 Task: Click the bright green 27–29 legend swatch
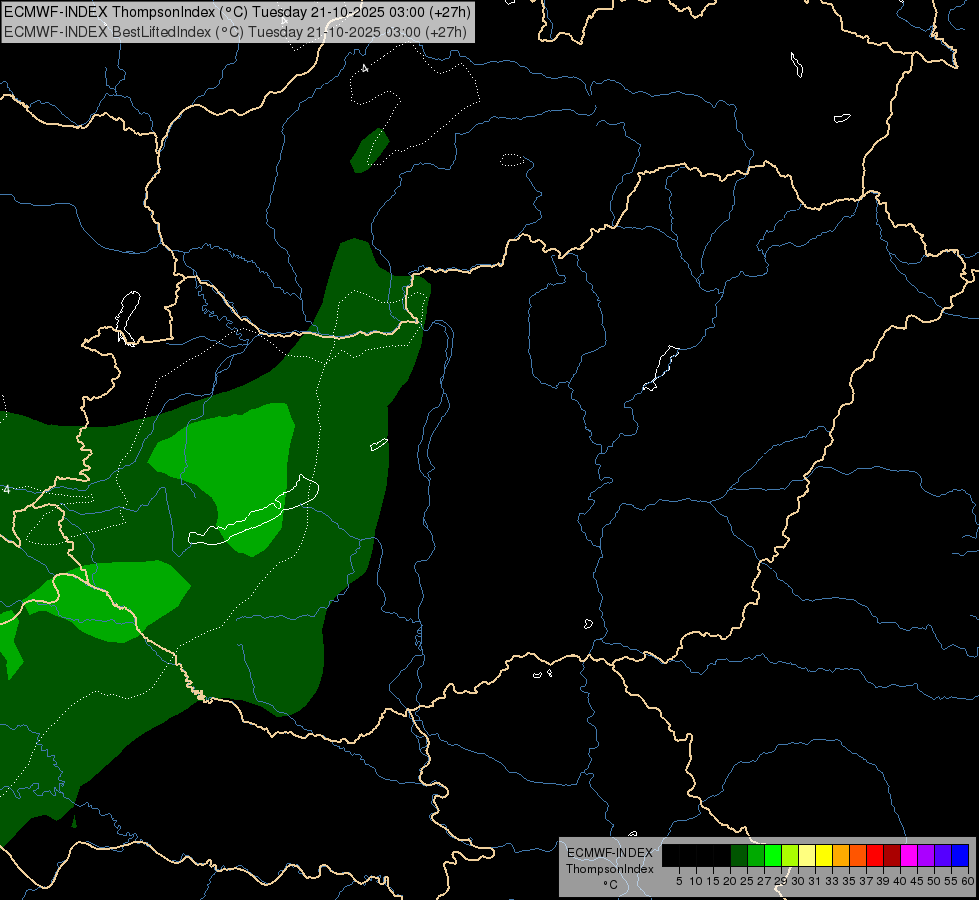[x=773, y=855]
